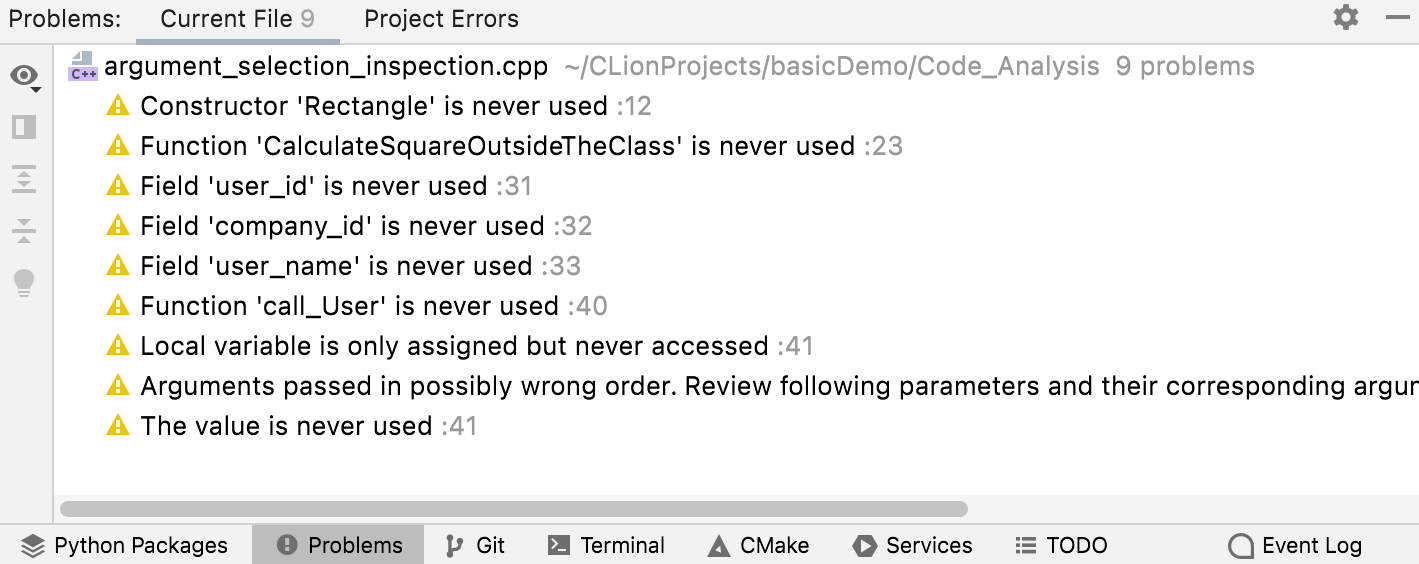
Task: Click the horizontal scrollbar in the problems list
Action: 513,509
